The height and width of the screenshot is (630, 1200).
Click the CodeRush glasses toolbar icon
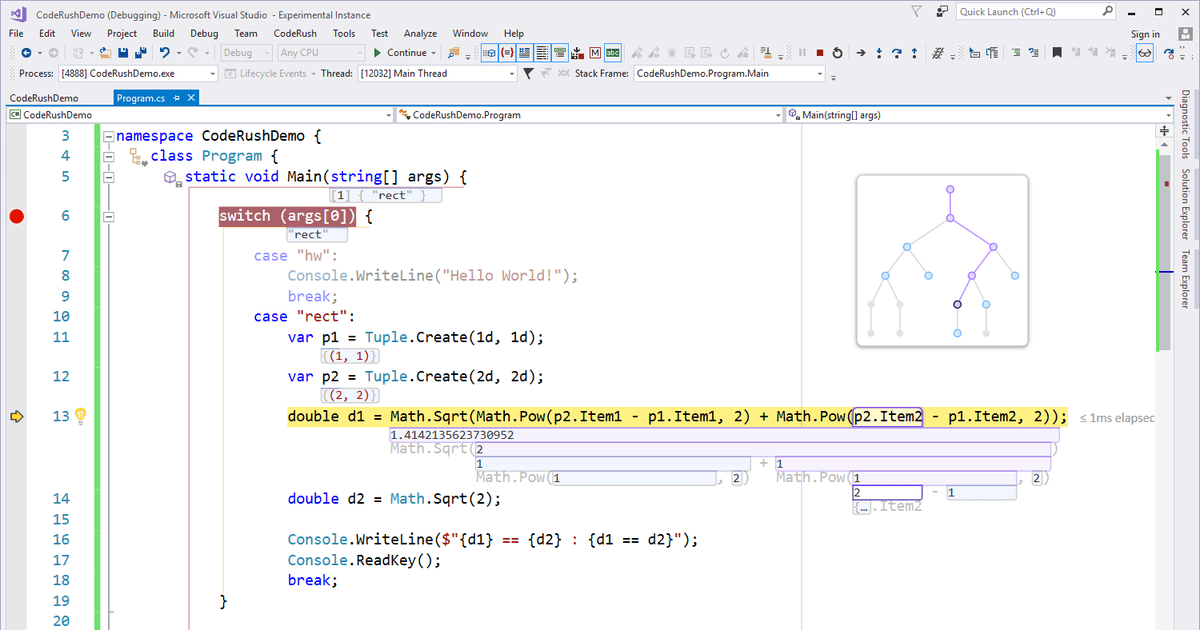(x=1145, y=53)
